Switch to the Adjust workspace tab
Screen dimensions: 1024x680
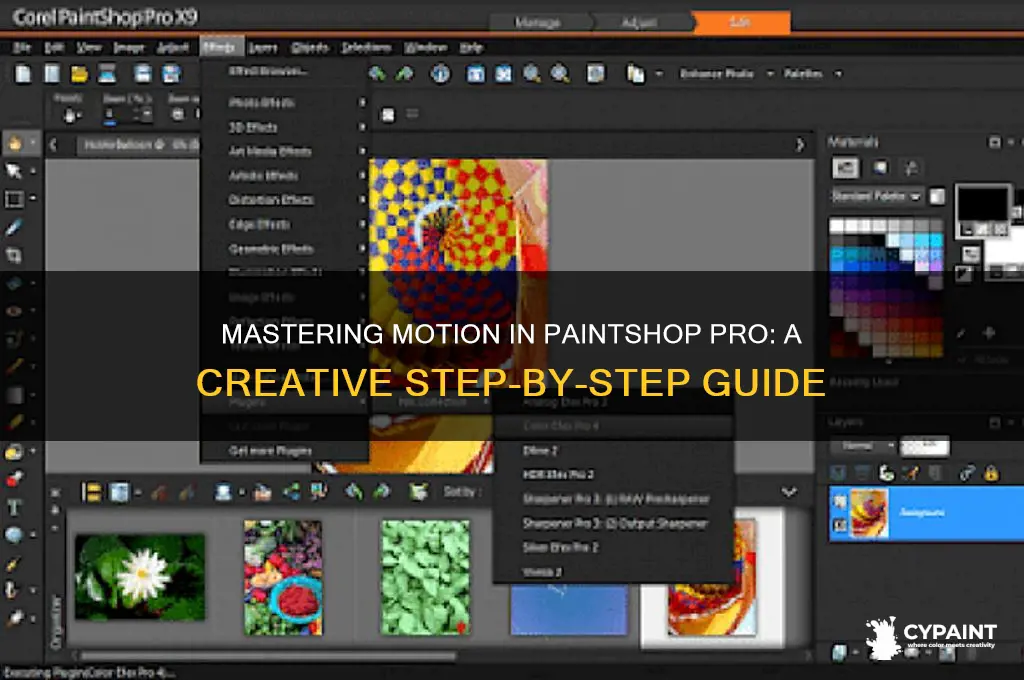639,23
